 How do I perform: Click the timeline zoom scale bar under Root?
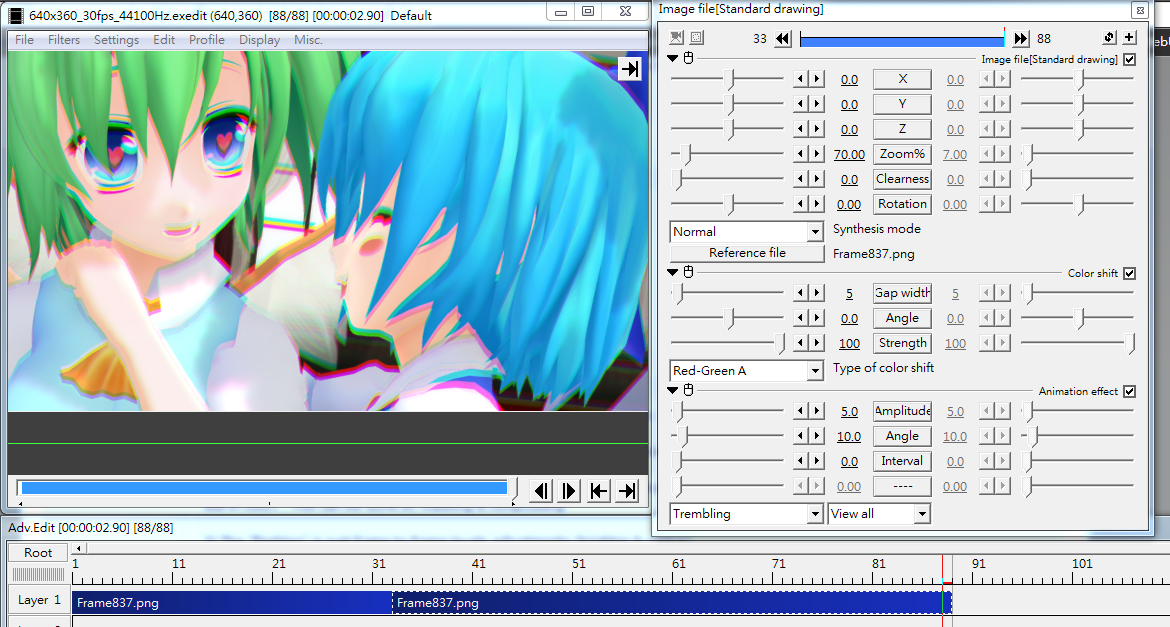38,574
